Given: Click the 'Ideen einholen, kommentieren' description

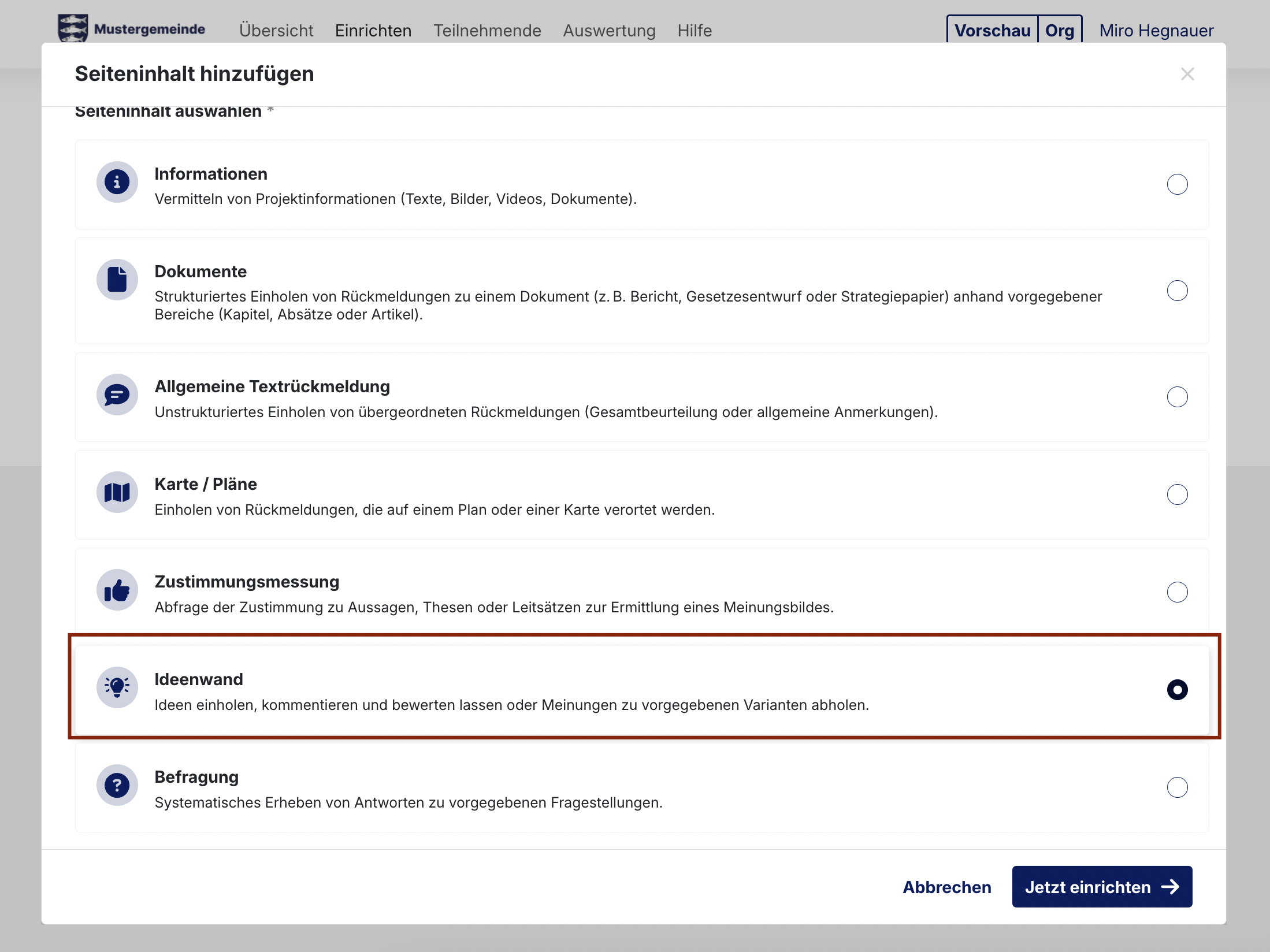Looking at the screenshot, I should click(511, 705).
